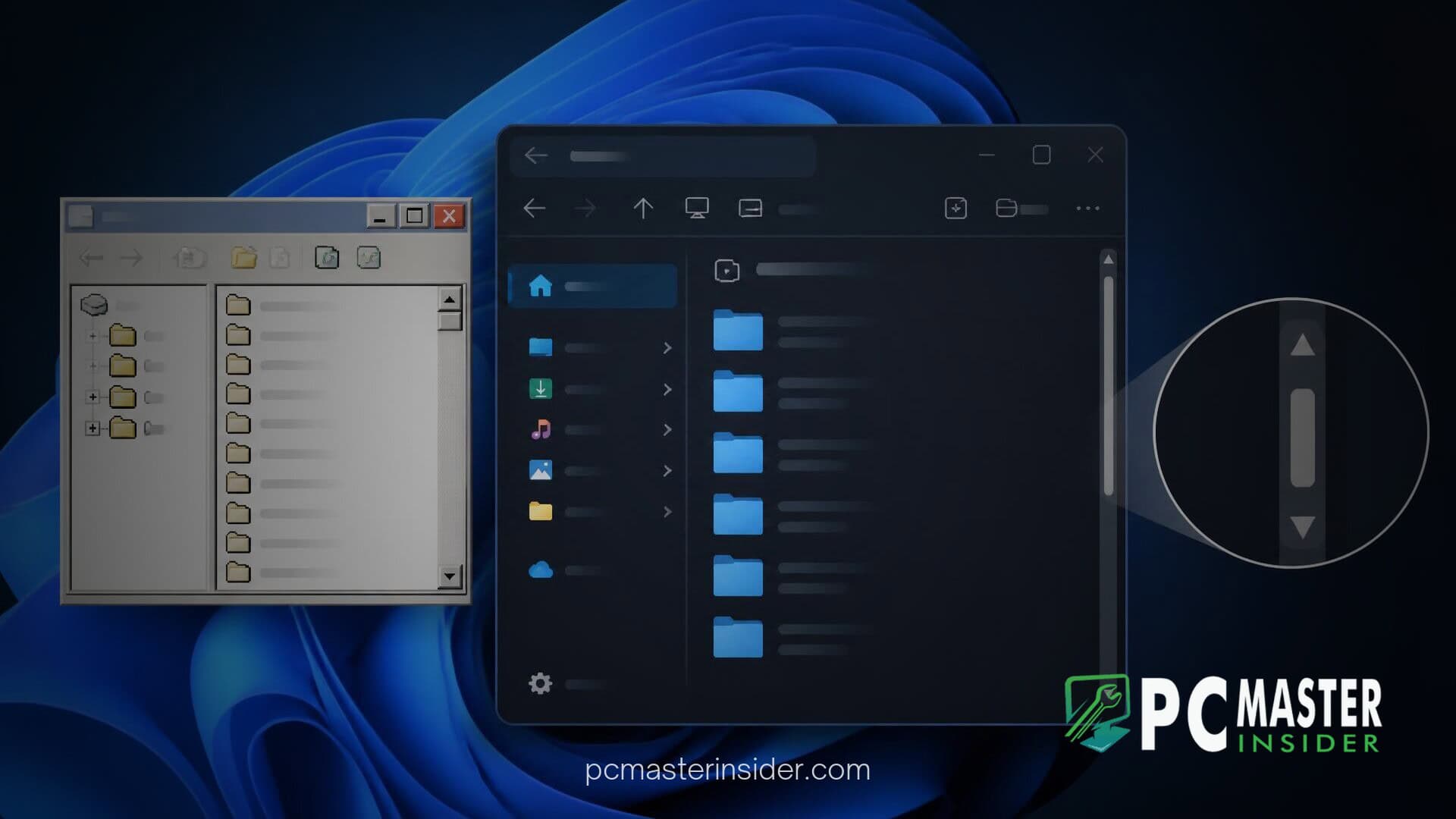The height and width of the screenshot is (819, 1456).
Task: Click title bar back arrow in dark window
Action: pyautogui.click(x=536, y=155)
